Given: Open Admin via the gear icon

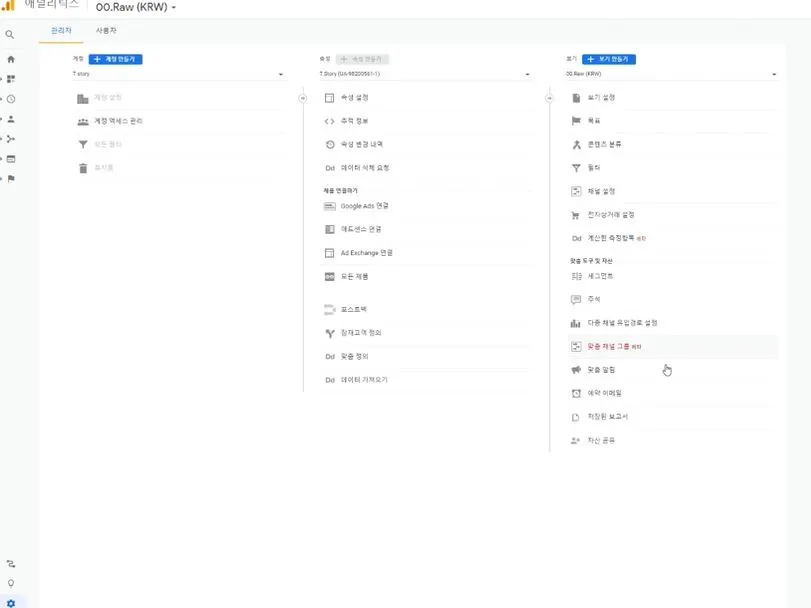Looking at the screenshot, I should click(11, 603).
